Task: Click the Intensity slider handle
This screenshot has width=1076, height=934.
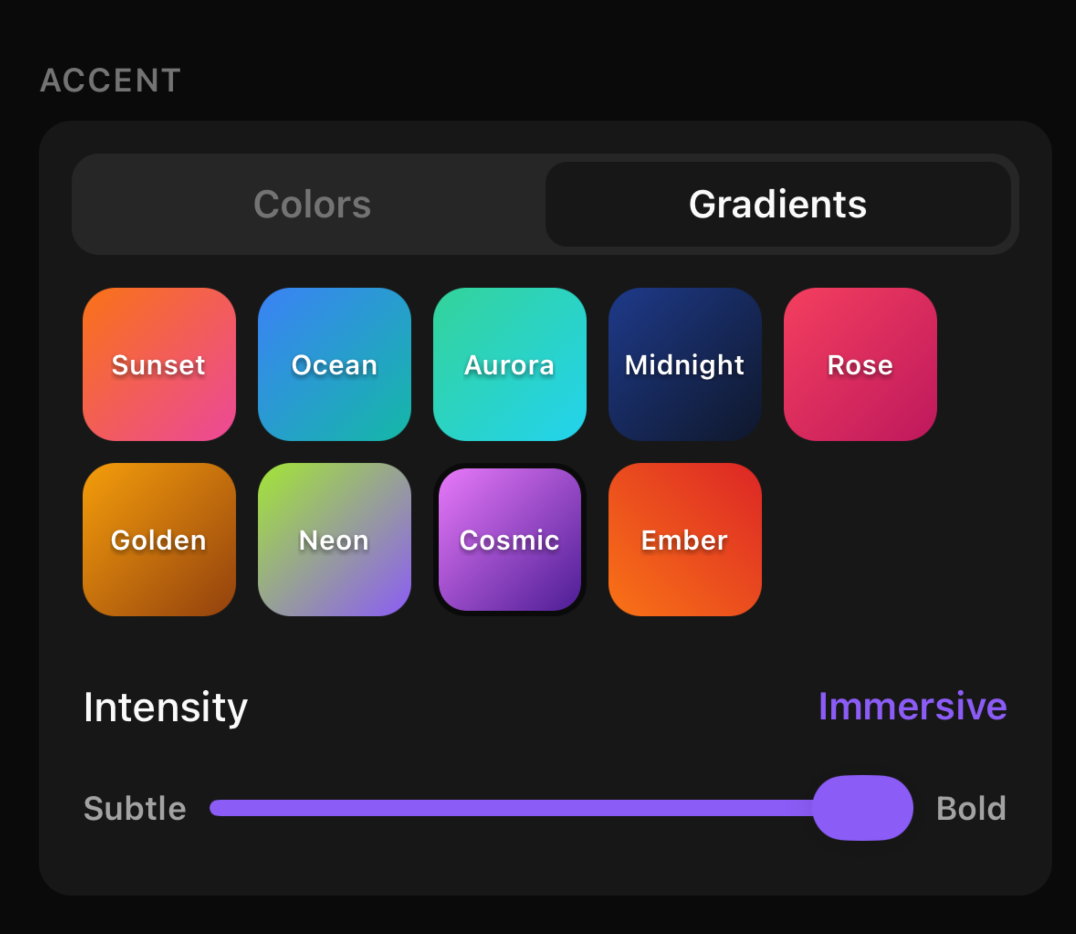Action: coord(862,808)
